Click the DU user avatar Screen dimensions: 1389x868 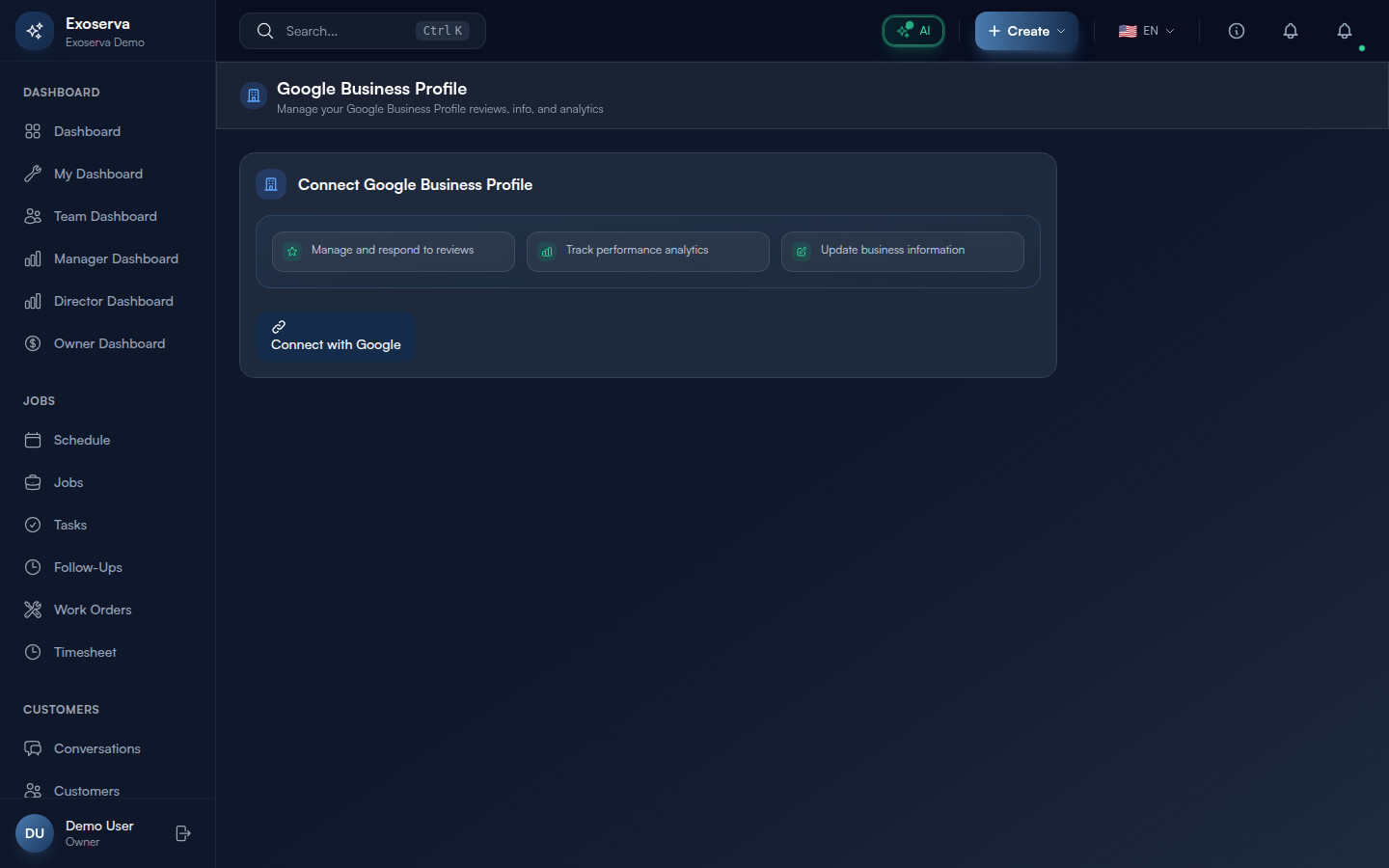(35, 833)
